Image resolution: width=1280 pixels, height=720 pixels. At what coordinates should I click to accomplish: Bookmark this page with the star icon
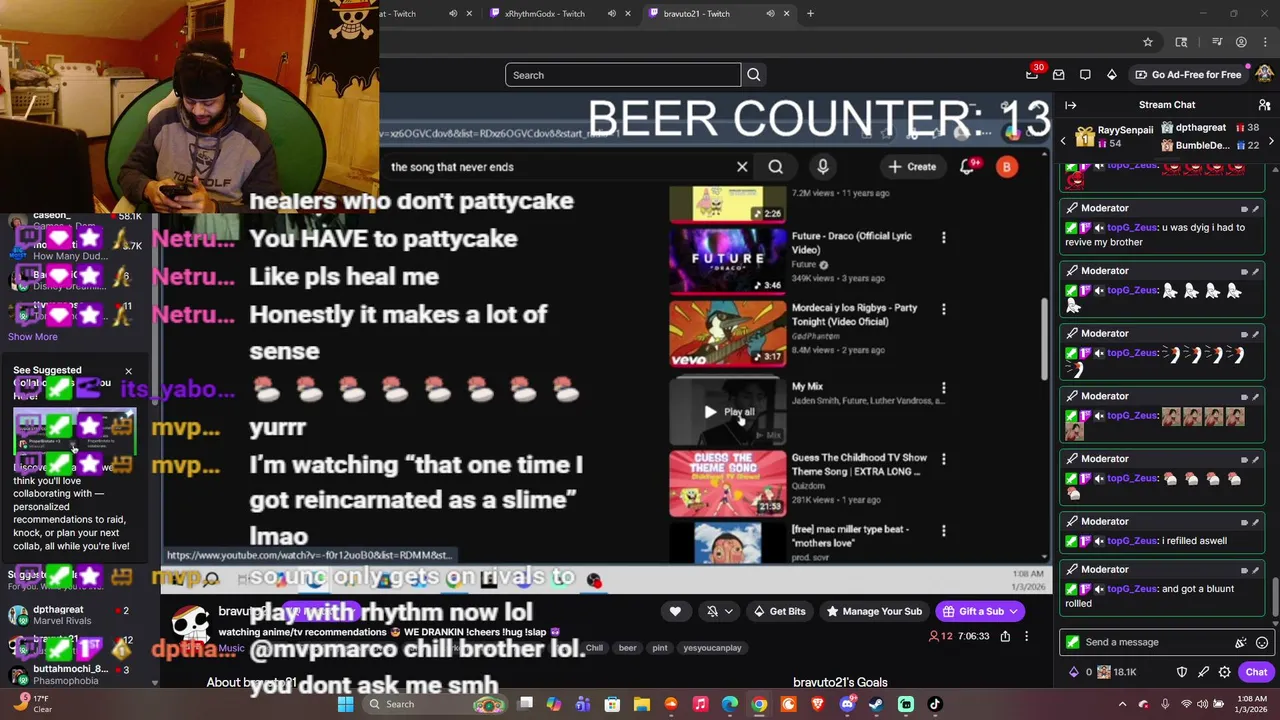pyautogui.click(x=1148, y=42)
